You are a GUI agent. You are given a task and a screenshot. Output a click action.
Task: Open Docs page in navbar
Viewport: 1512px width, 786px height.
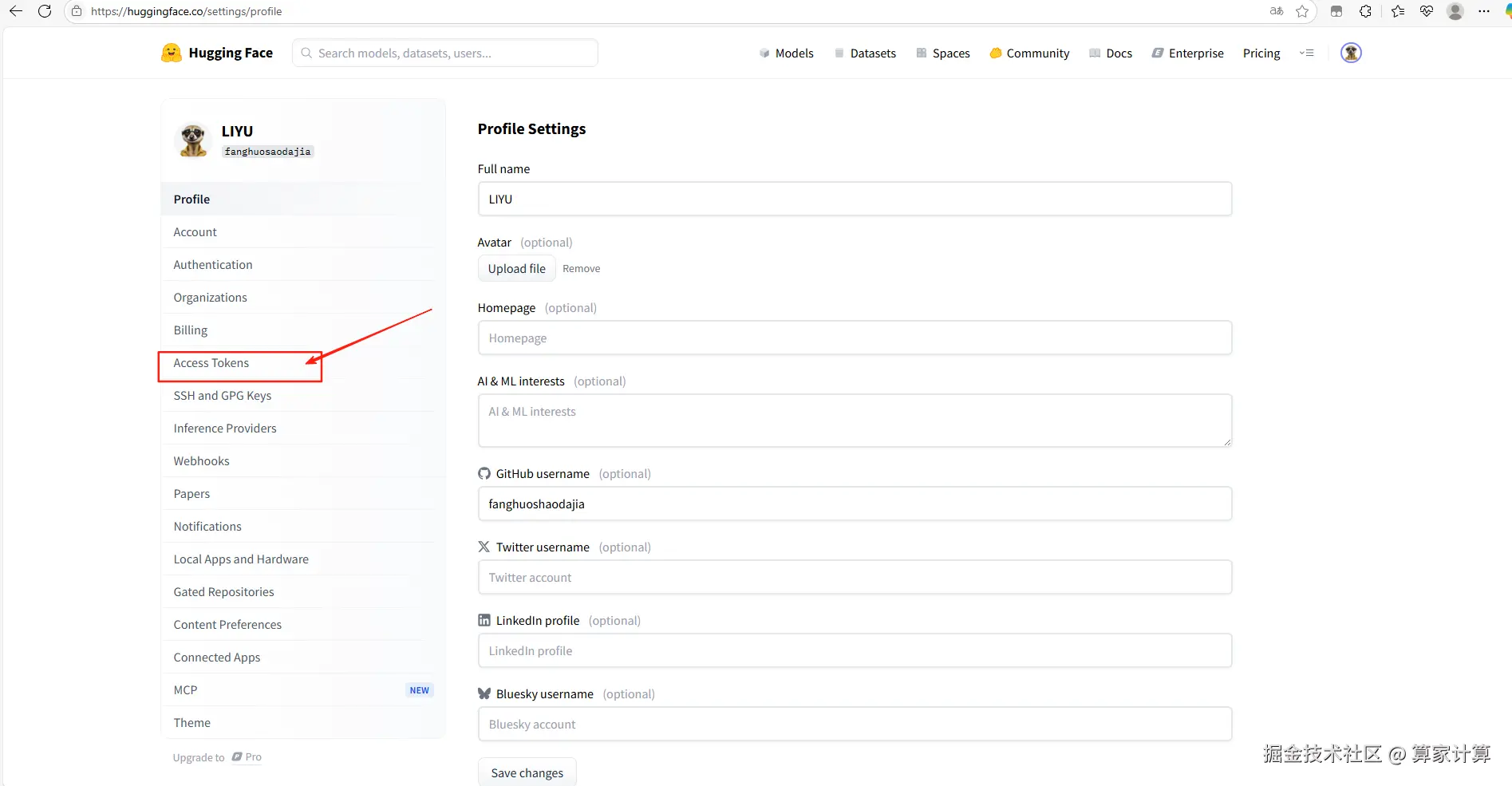pyautogui.click(x=1111, y=53)
